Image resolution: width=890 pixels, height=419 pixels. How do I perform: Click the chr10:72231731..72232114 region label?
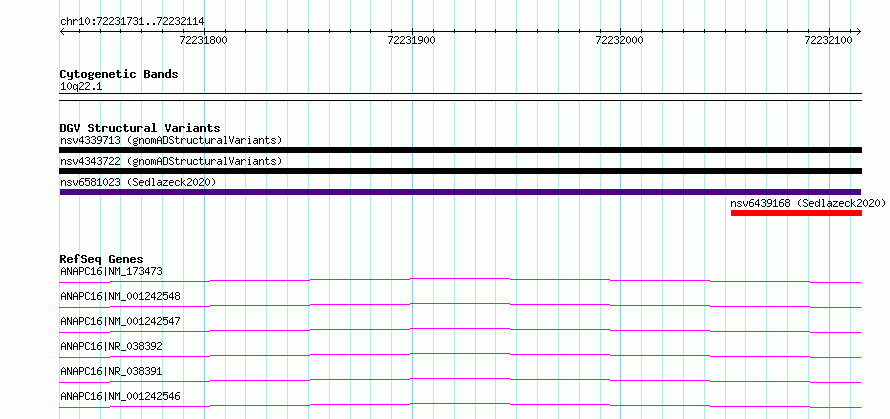(x=132, y=21)
